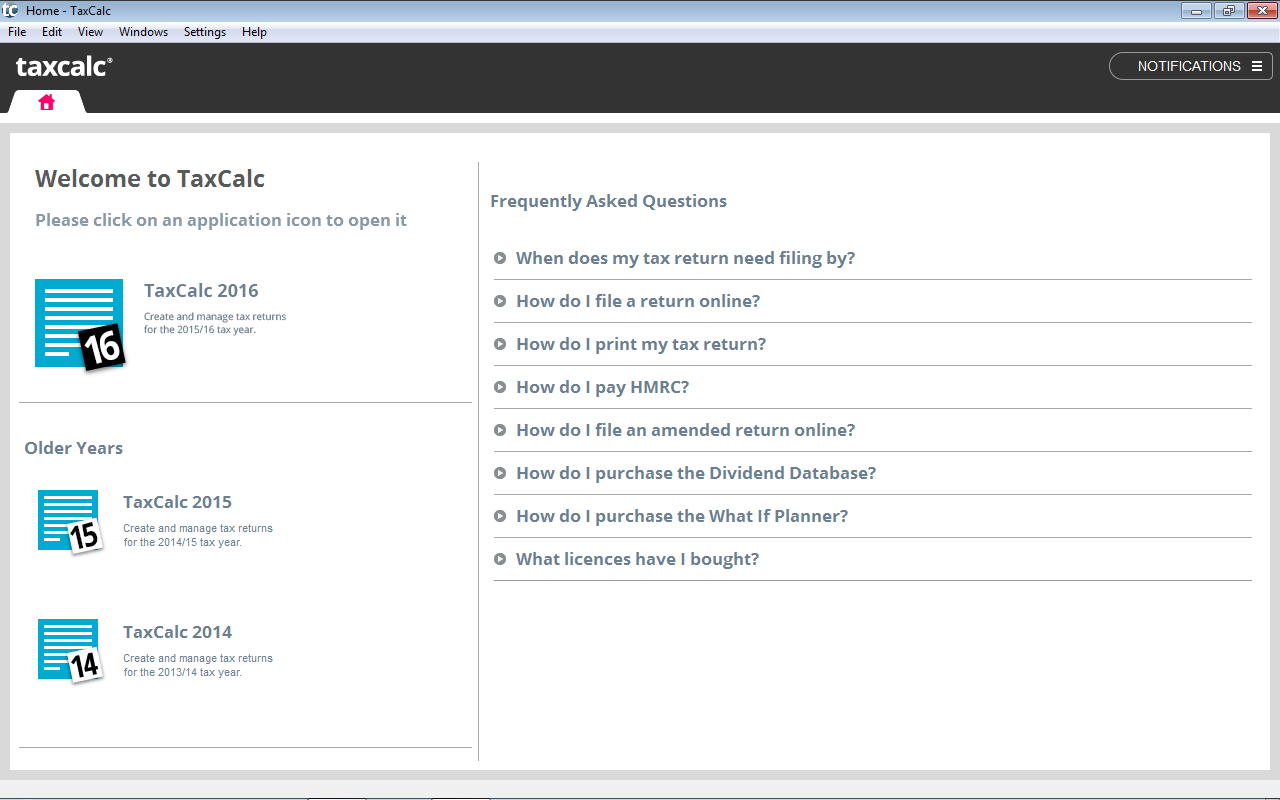The image size is (1280, 800).
Task: Expand arrow beside 'How do I pay HMRC?'
Action: click(x=500, y=387)
